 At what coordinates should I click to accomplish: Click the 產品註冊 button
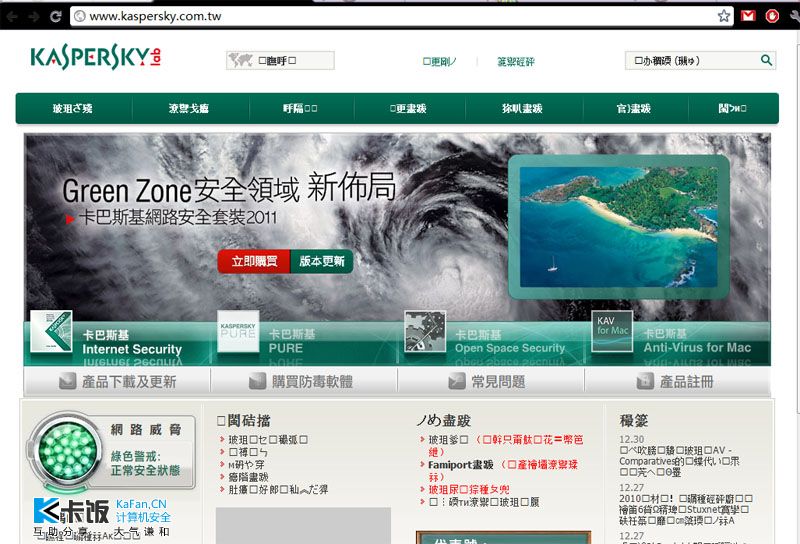click(678, 381)
